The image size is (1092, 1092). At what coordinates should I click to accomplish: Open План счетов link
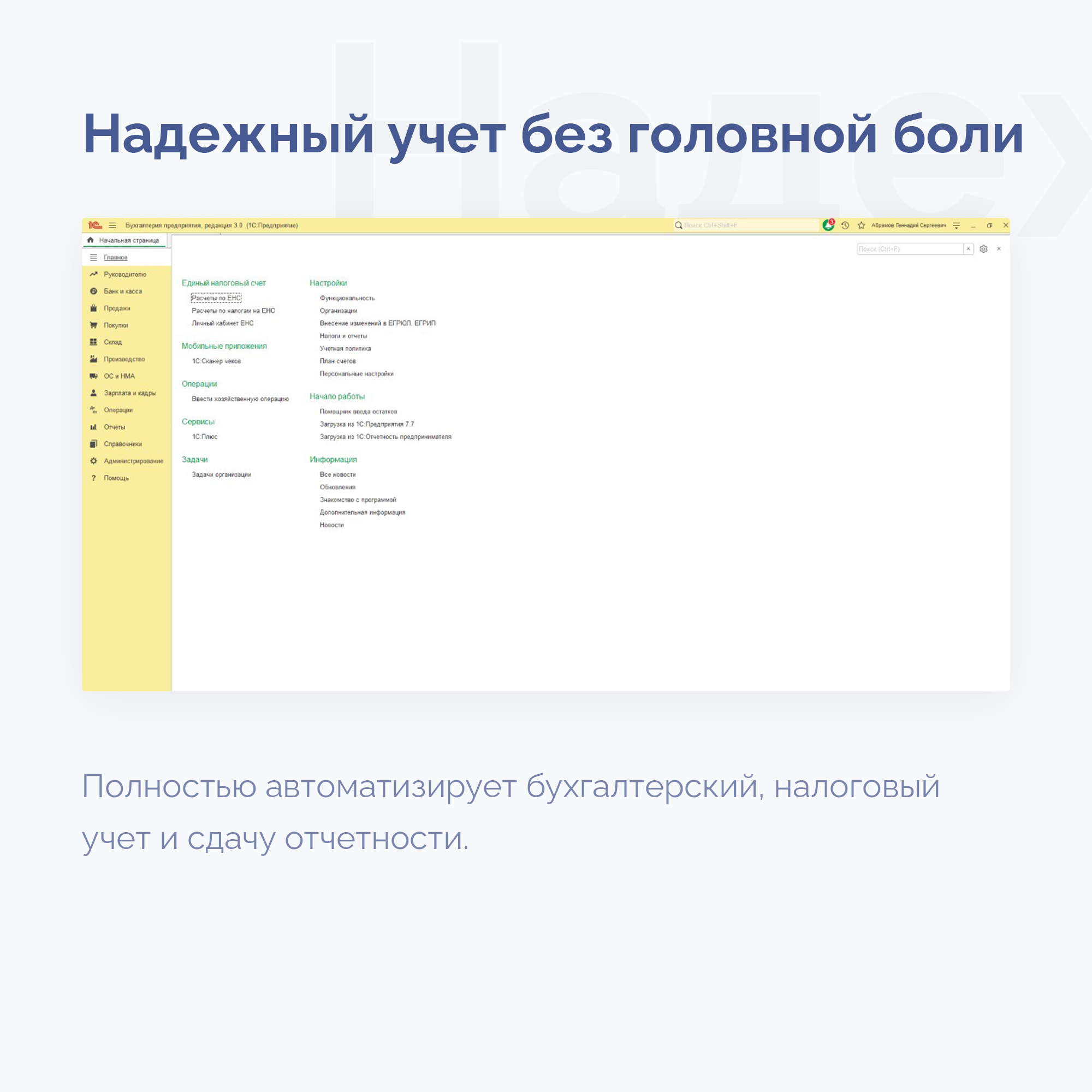(338, 361)
